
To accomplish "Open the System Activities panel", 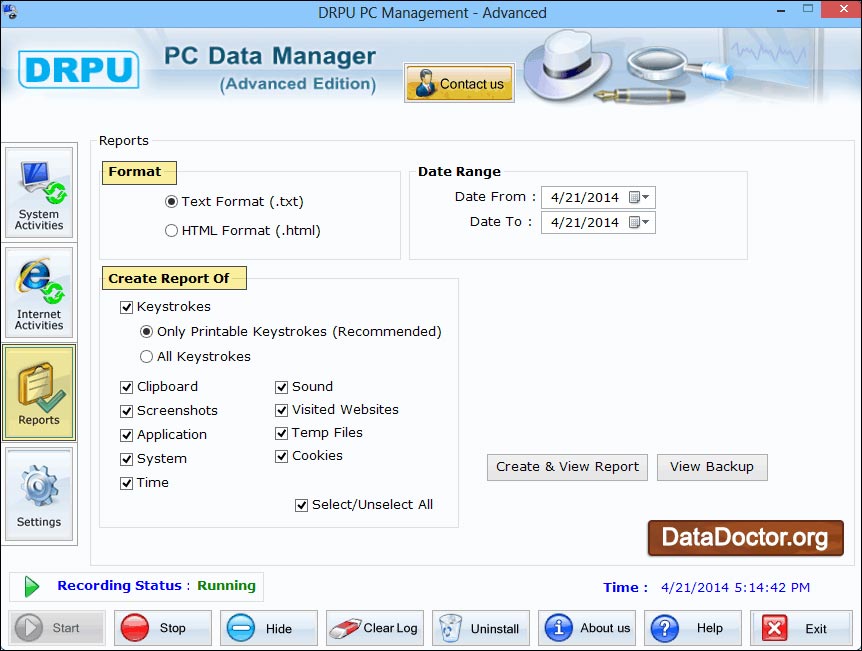I will pos(39,193).
